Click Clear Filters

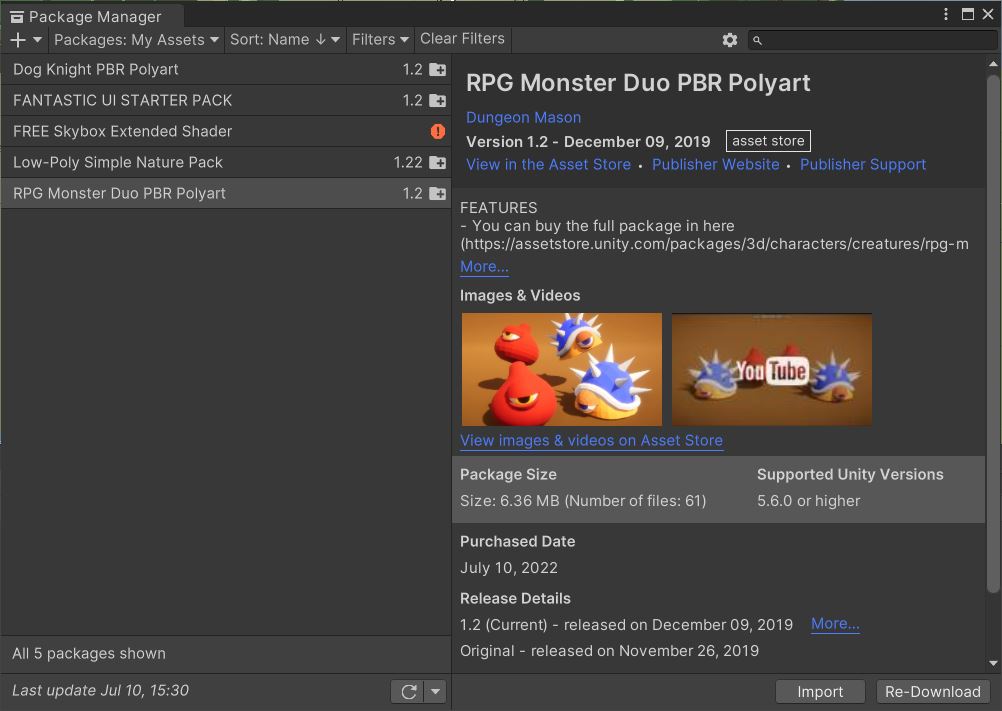click(x=462, y=39)
